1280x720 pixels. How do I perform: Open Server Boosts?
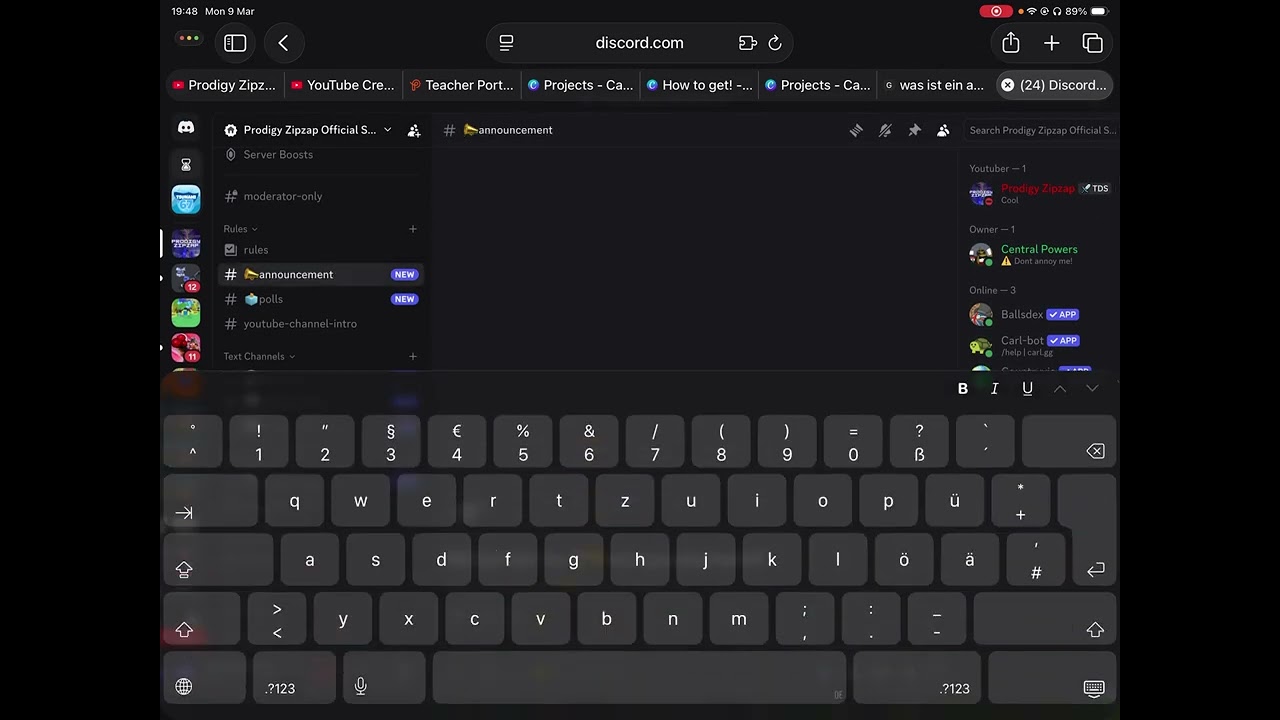pyautogui.click(x=320, y=154)
